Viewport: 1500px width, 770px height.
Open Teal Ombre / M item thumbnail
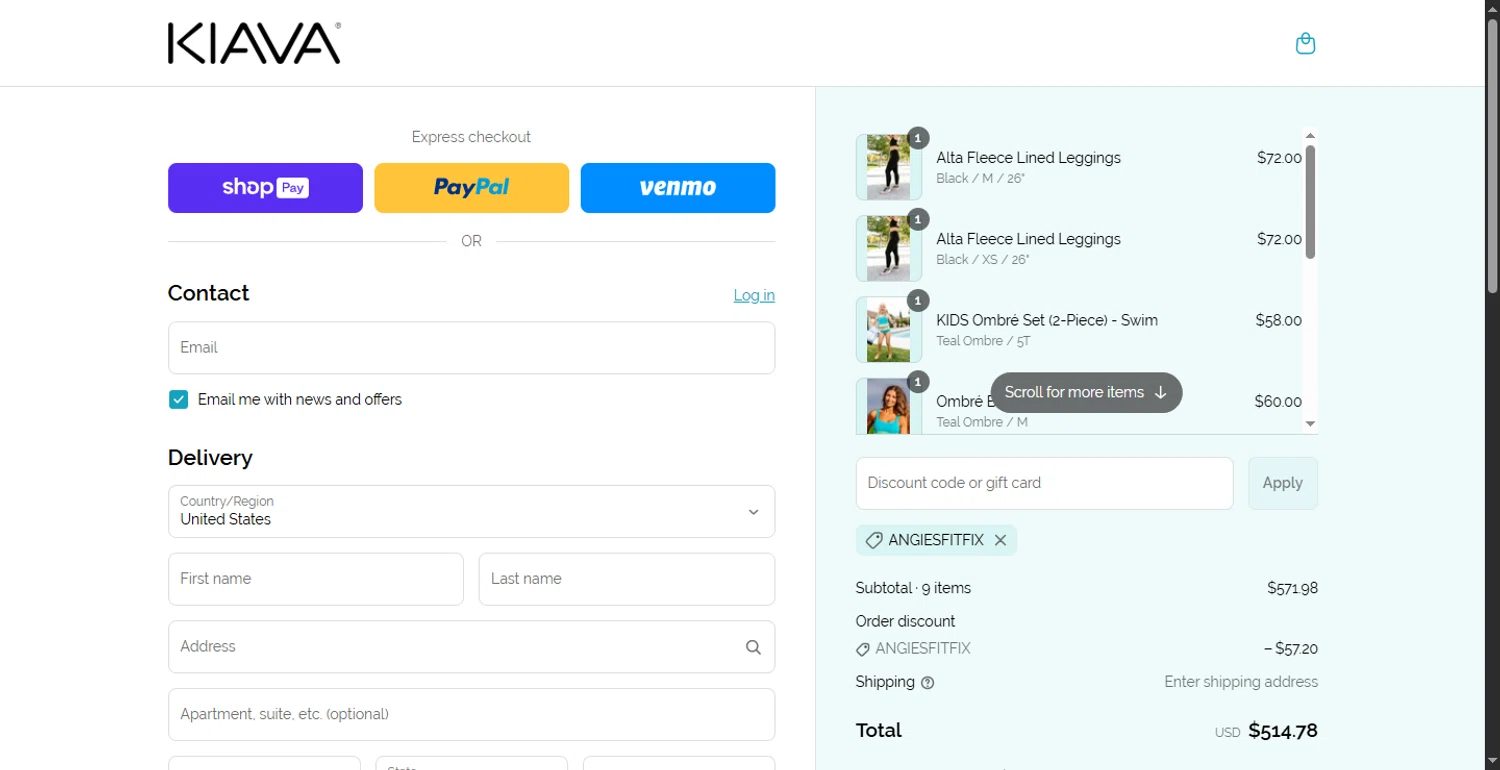(888, 405)
